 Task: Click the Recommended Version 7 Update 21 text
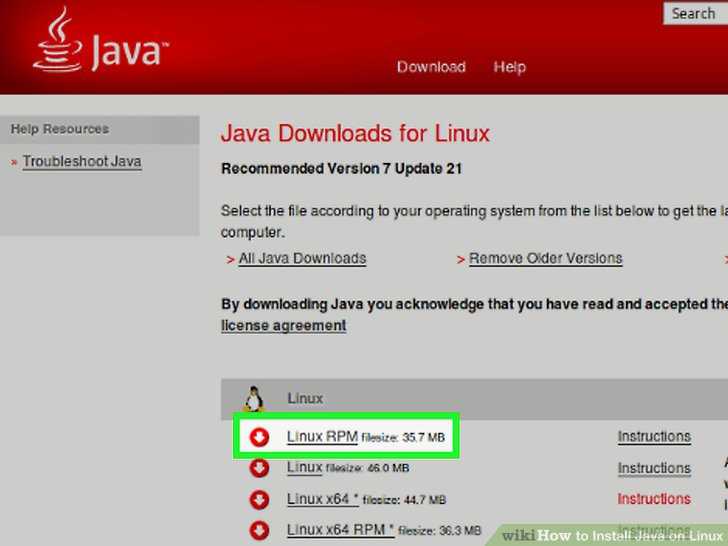point(342,169)
